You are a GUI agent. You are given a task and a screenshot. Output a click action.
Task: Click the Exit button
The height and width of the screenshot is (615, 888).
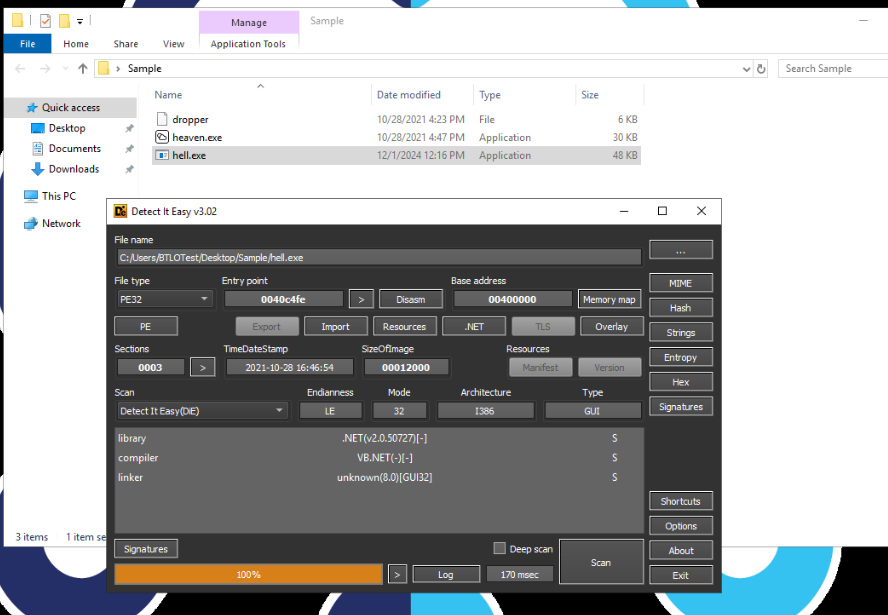[681, 575]
